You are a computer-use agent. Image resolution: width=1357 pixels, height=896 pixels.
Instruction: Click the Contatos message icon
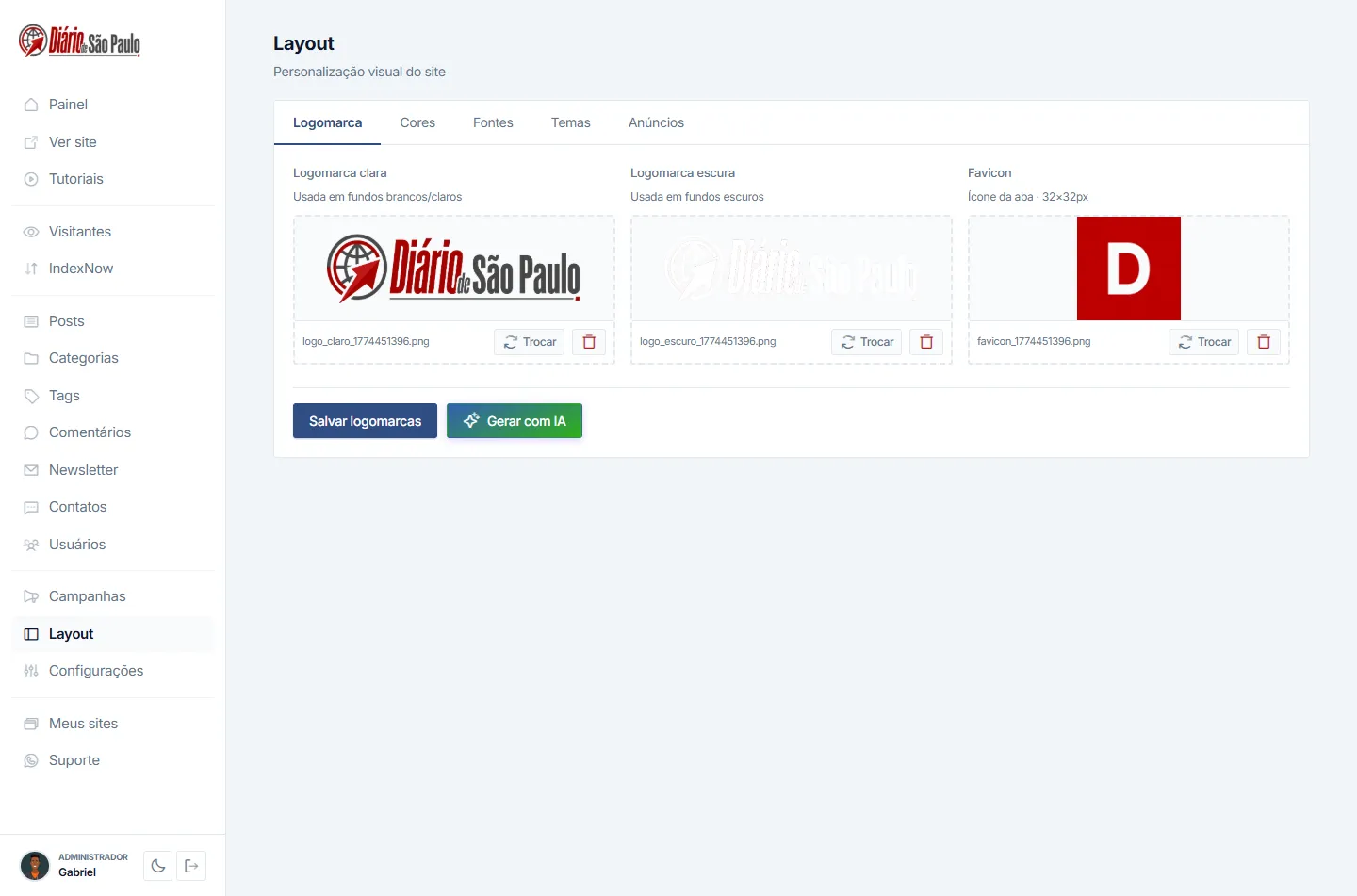[x=31, y=507]
